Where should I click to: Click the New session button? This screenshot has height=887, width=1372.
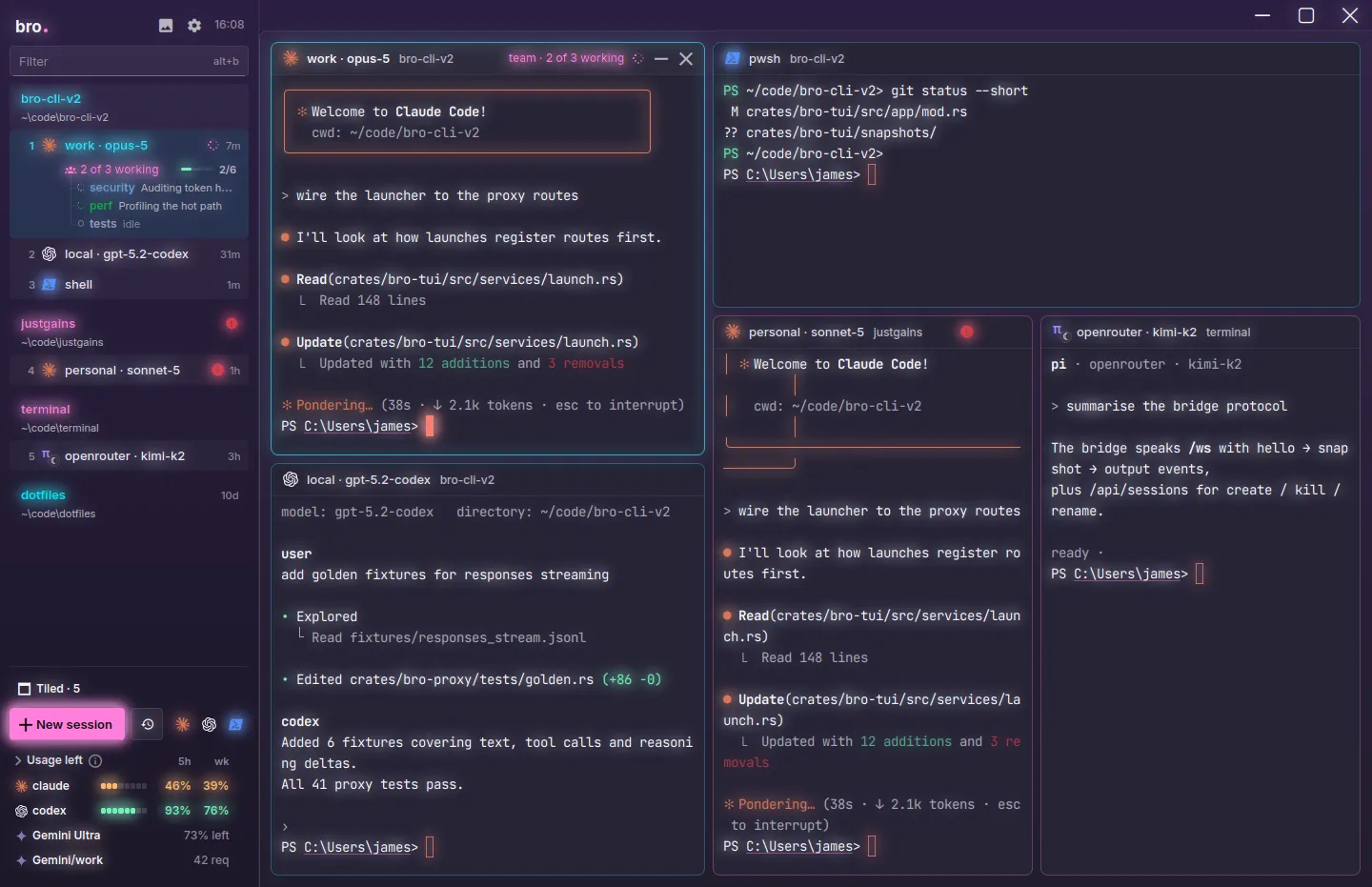(67, 725)
